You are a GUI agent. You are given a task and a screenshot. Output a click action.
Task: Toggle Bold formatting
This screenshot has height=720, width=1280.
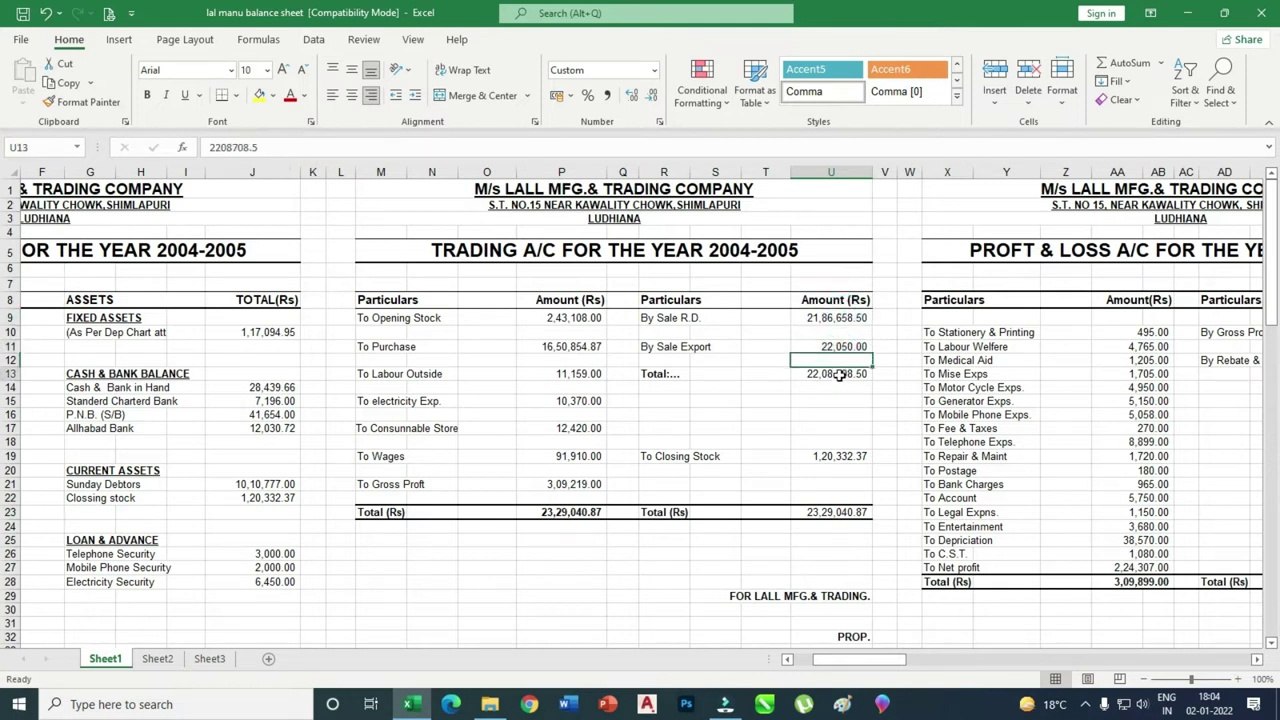(147, 95)
